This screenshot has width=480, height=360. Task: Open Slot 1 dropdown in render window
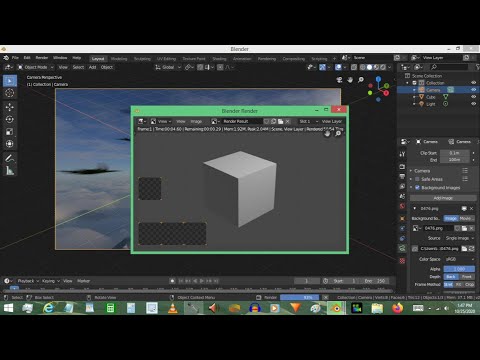[x=309, y=121]
